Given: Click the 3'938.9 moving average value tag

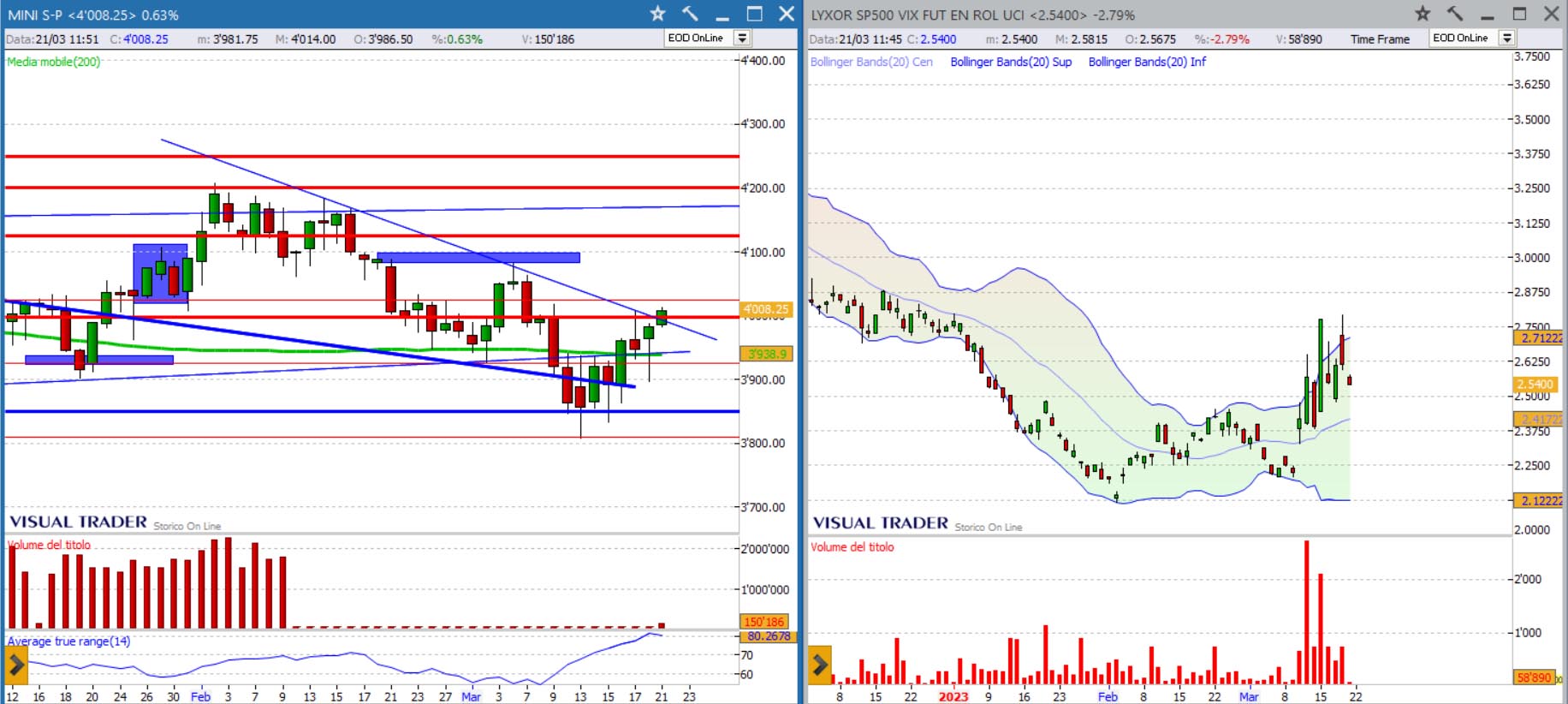Looking at the screenshot, I should coord(766,354).
